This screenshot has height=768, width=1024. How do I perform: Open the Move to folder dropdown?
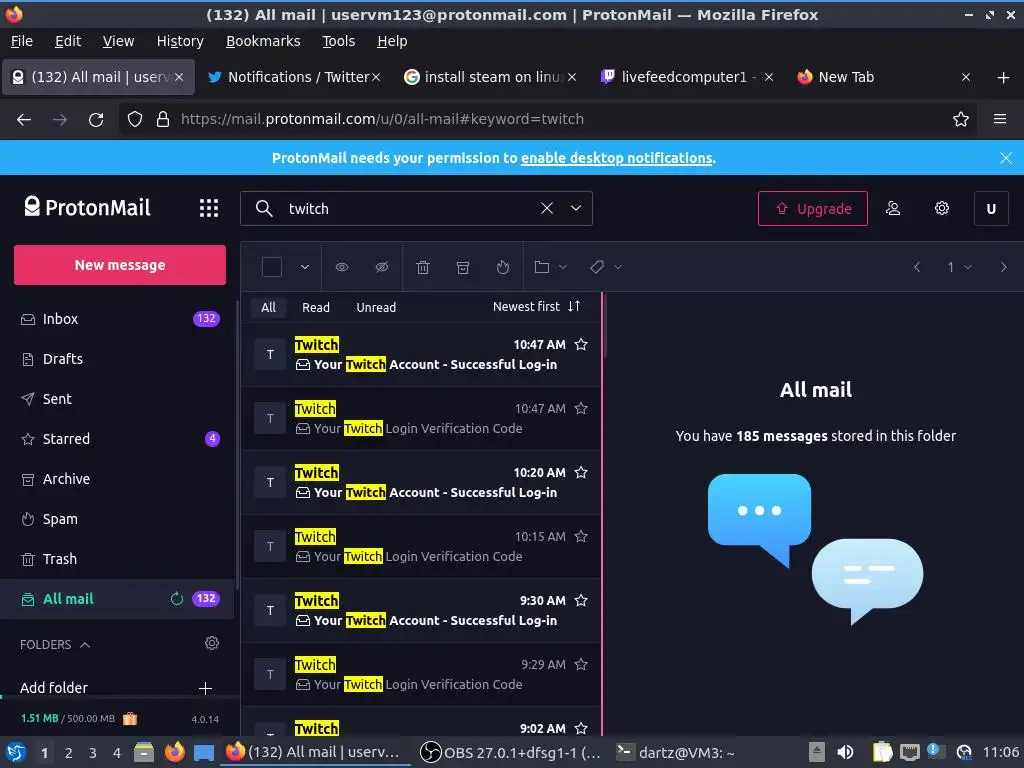pos(550,267)
